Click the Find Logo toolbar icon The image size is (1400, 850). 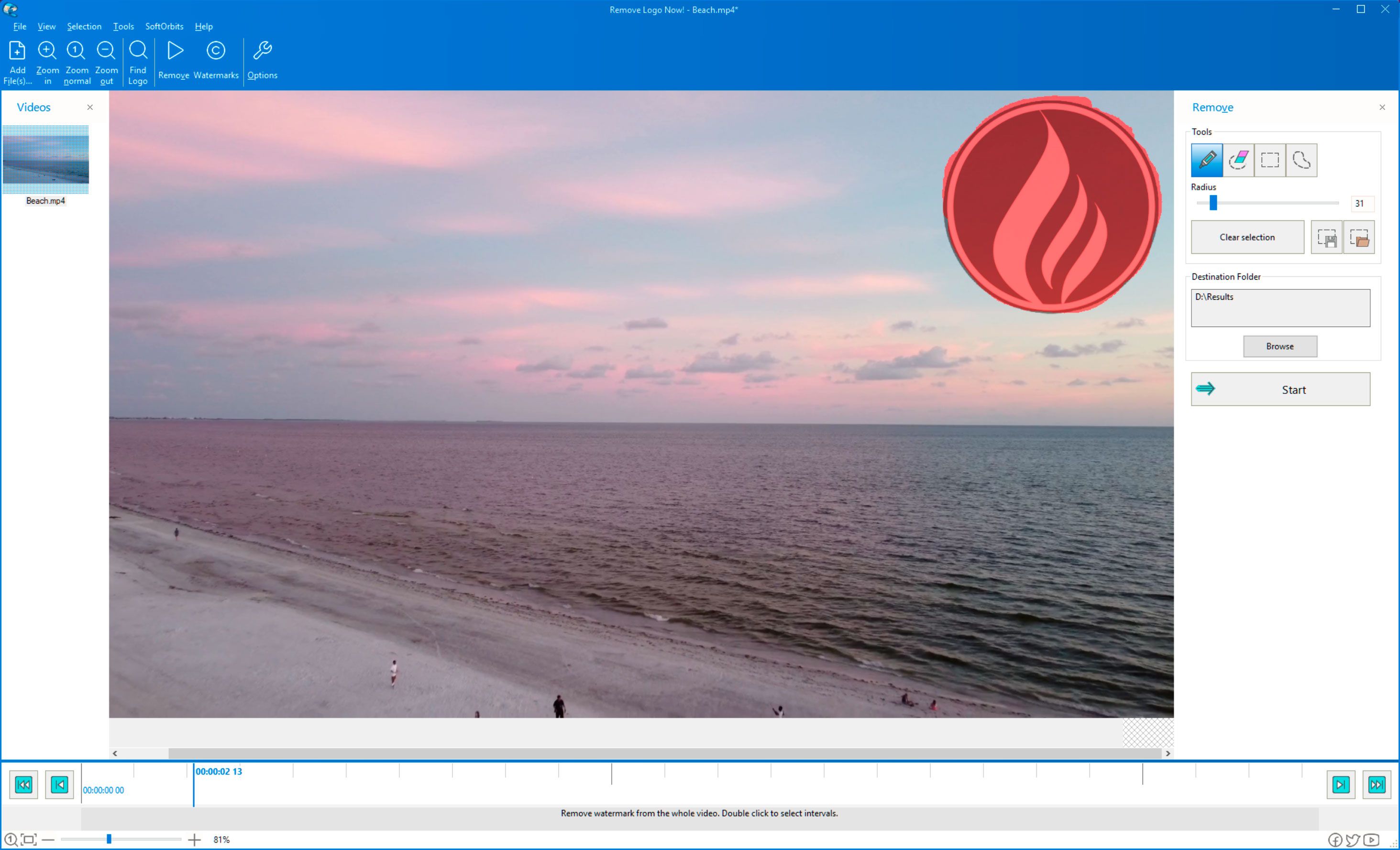[138, 60]
